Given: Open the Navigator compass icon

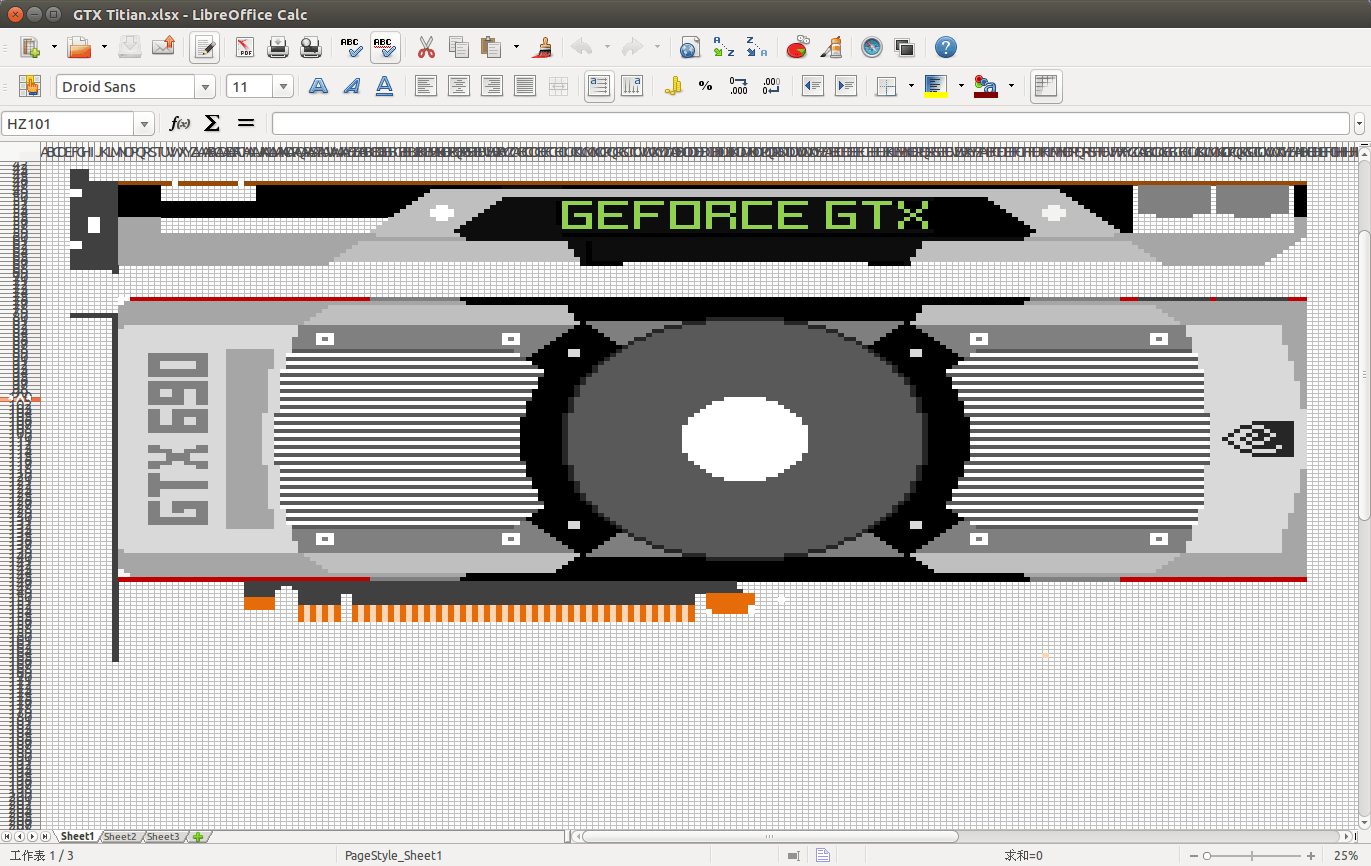Looking at the screenshot, I should tap(872, 47).
